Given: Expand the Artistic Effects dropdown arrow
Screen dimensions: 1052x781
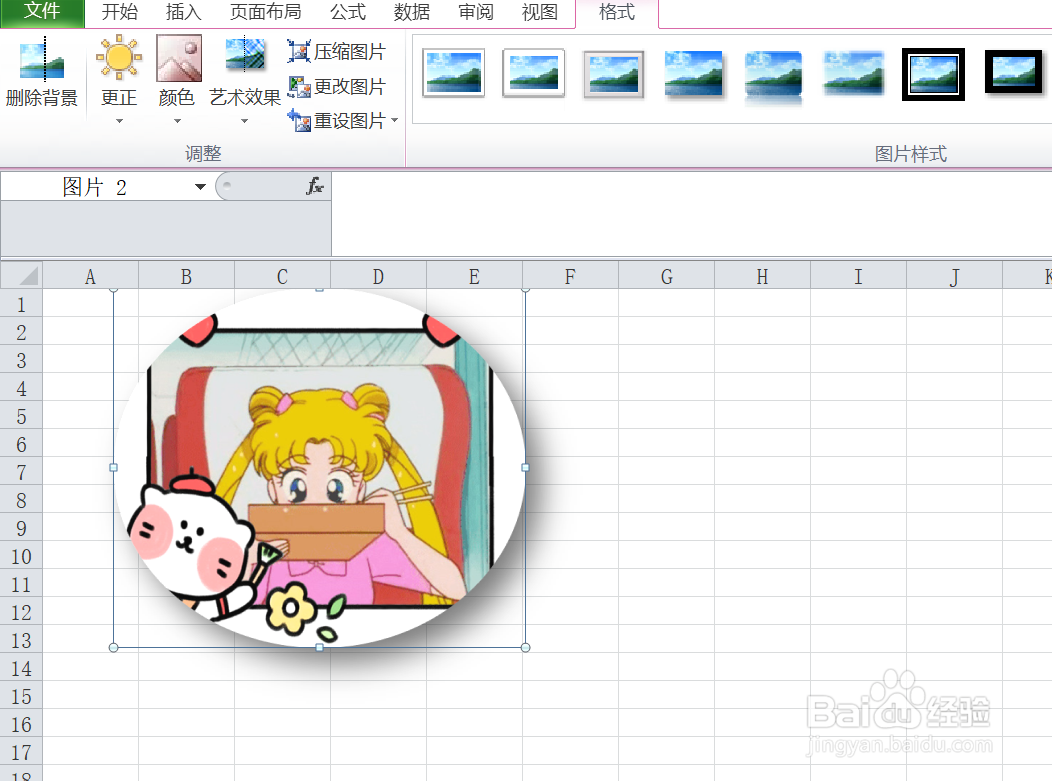Looking at the screenshot, I should pos(244,121).
